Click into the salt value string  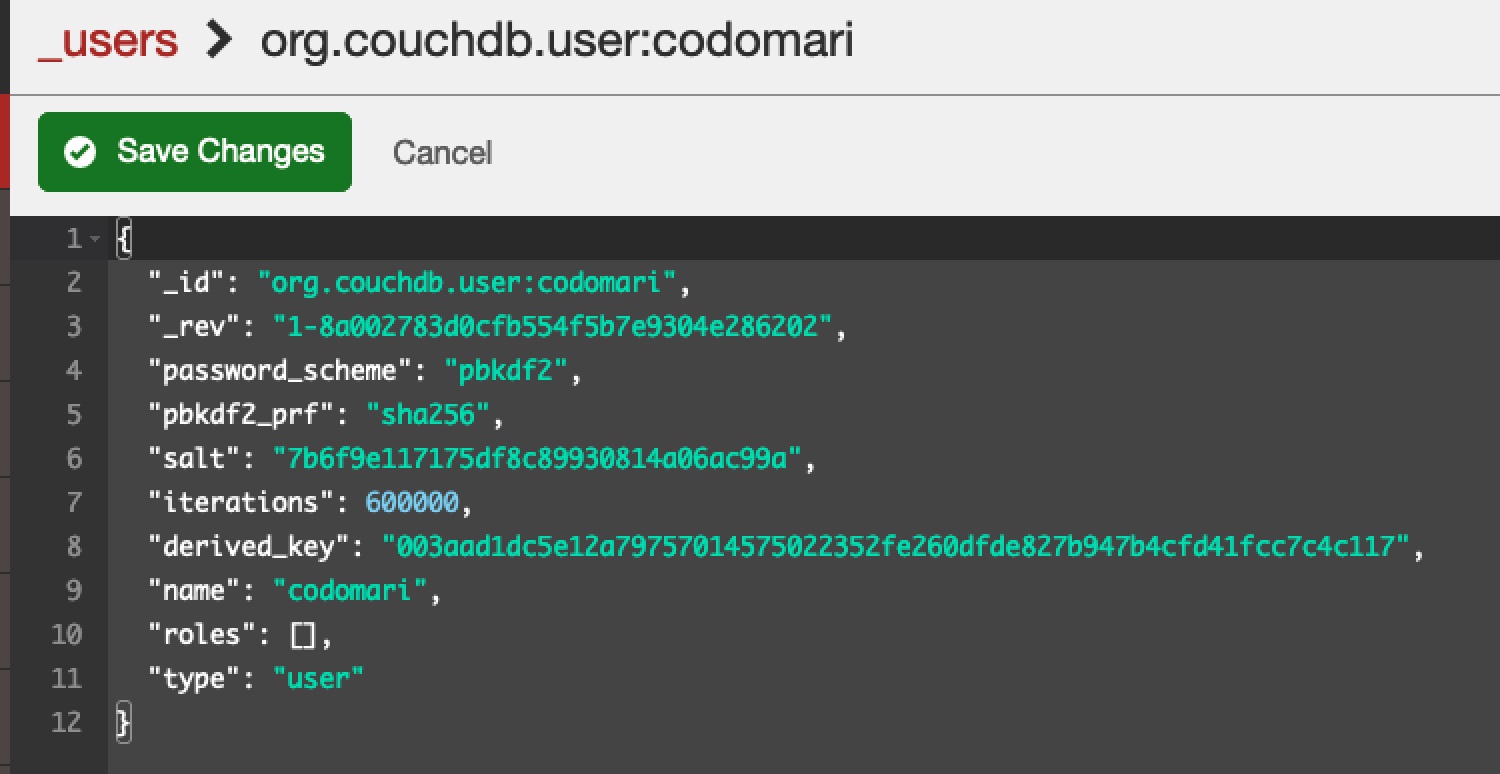click(538, 458)
